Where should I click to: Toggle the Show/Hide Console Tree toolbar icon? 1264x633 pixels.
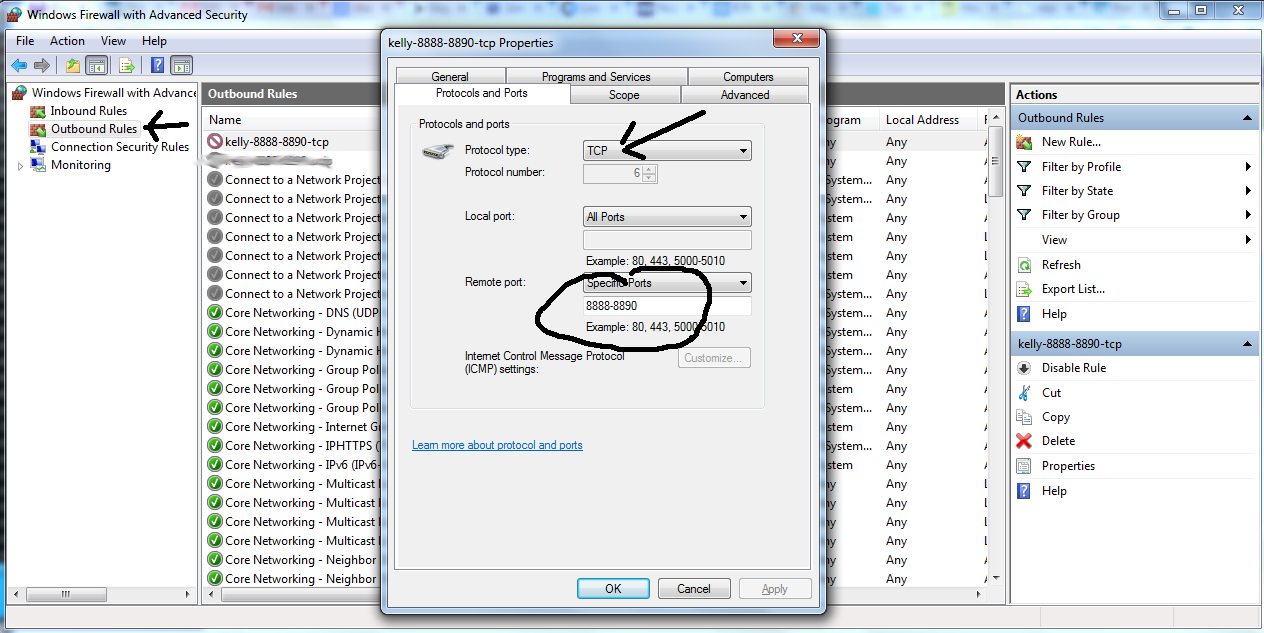(x=96, y=66)
